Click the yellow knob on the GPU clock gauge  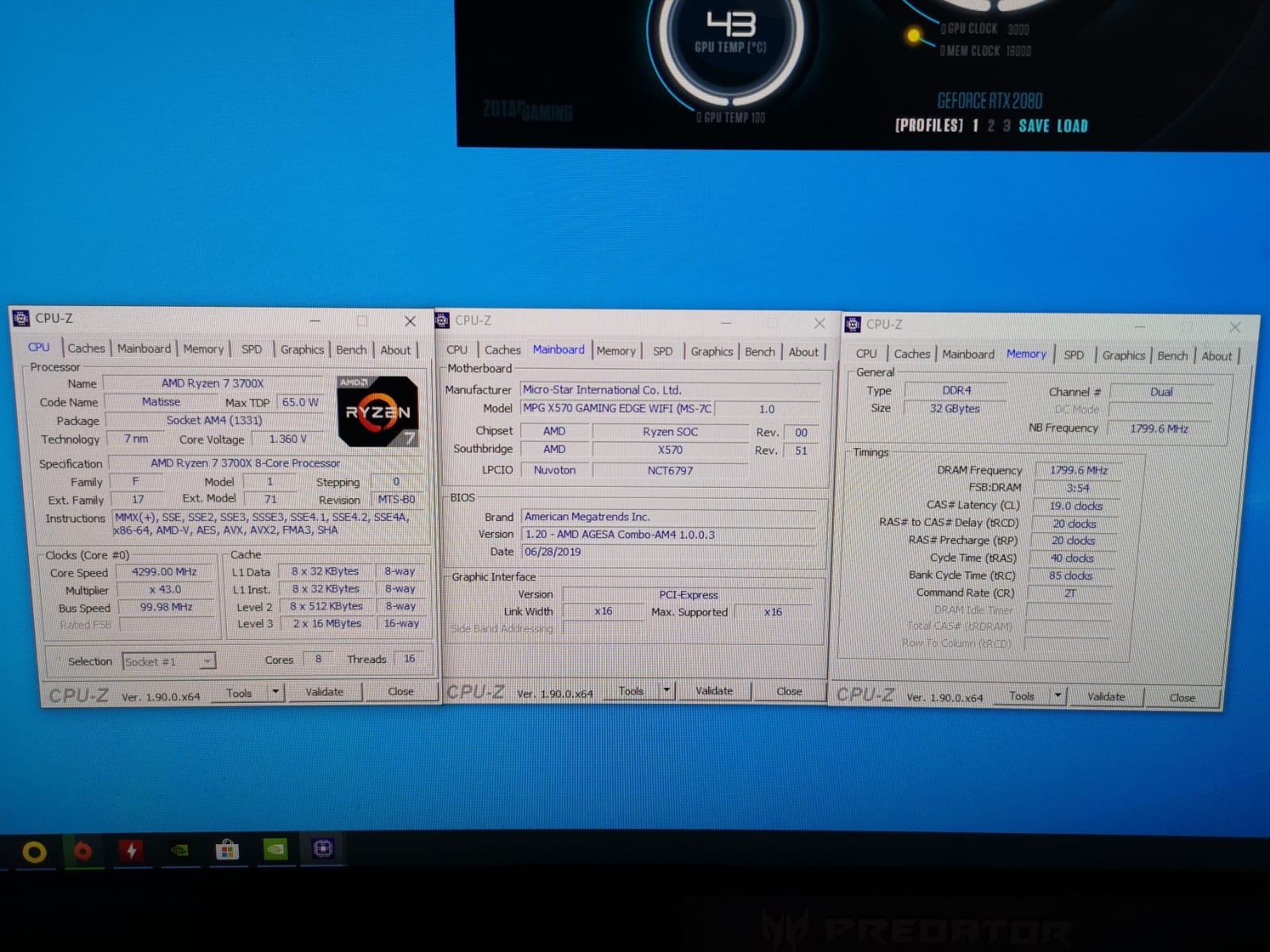914,35
